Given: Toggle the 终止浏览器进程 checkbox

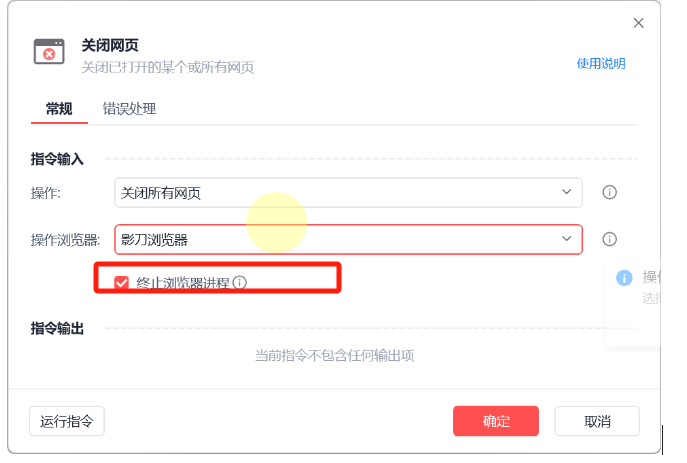Looking at the screenshot, I should coord(122,283).
